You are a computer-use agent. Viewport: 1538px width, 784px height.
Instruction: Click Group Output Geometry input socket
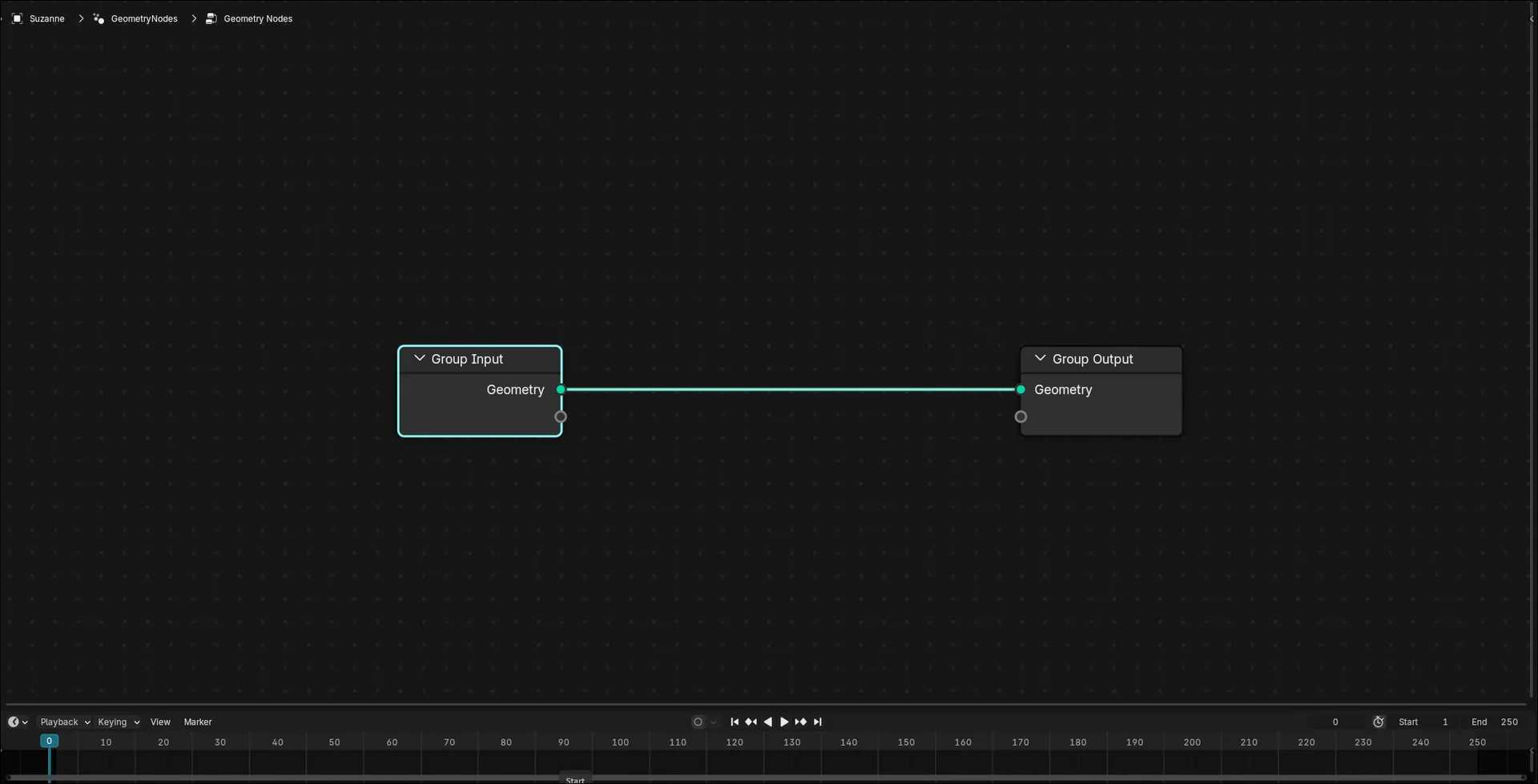1021,390
